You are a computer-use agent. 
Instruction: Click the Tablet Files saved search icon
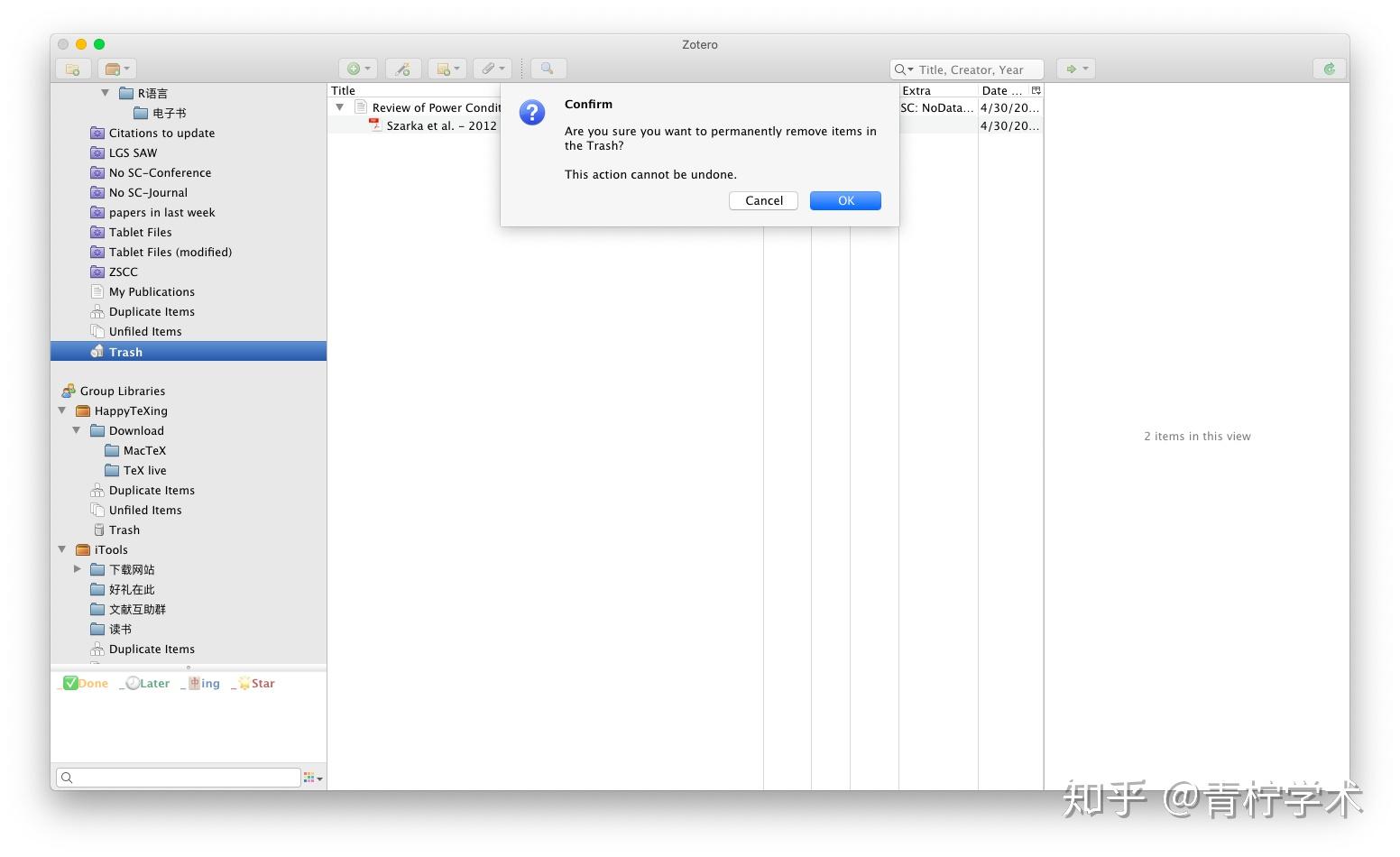pos(97,232)
